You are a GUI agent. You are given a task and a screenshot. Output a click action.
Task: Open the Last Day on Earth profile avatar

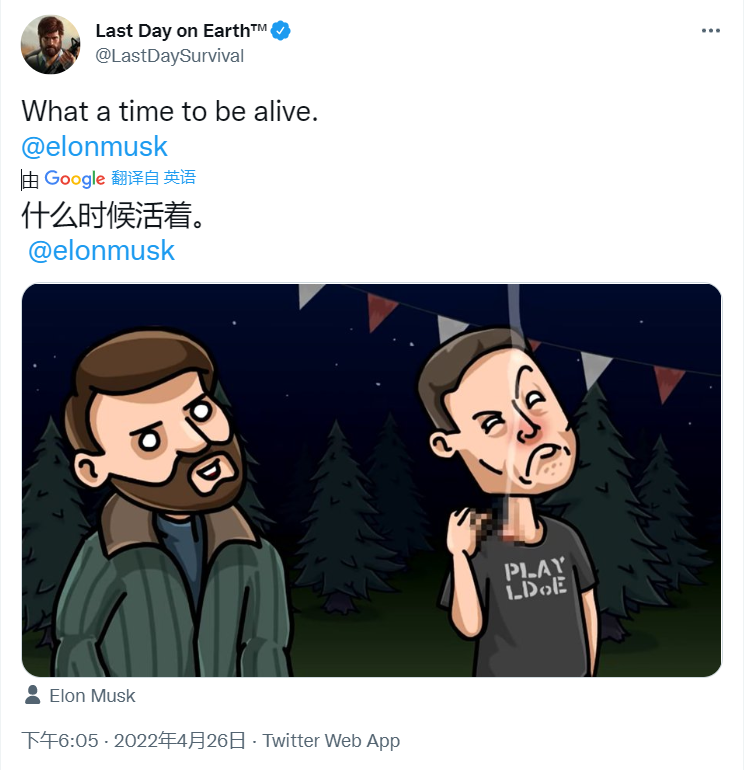(50, 45)
